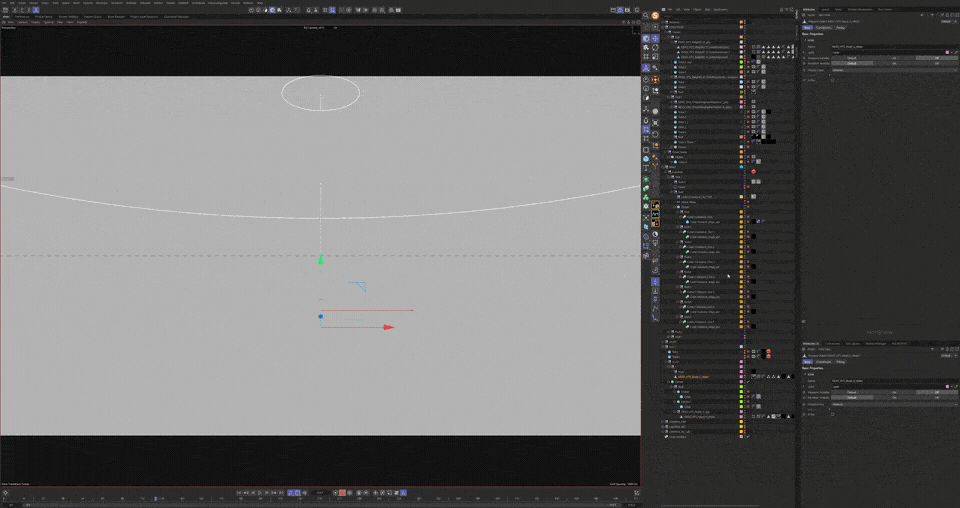
Task: Click Name input field in upper Attributes panel
Action: (x=894, y=47)
